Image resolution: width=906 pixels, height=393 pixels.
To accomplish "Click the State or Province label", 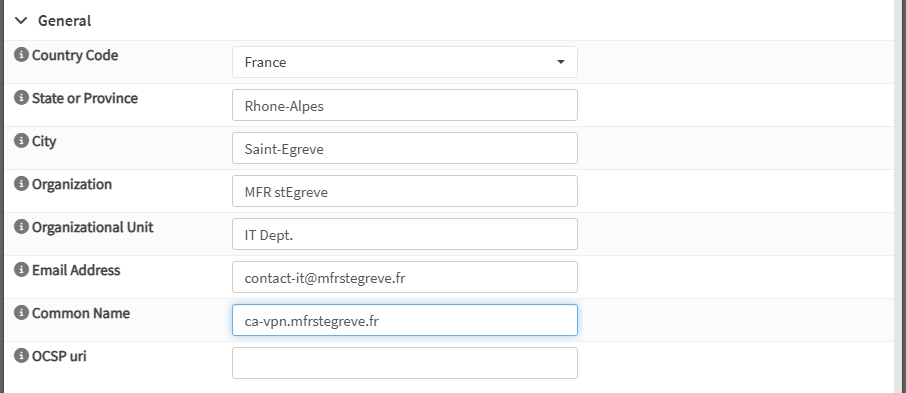I will click(85, 98).
